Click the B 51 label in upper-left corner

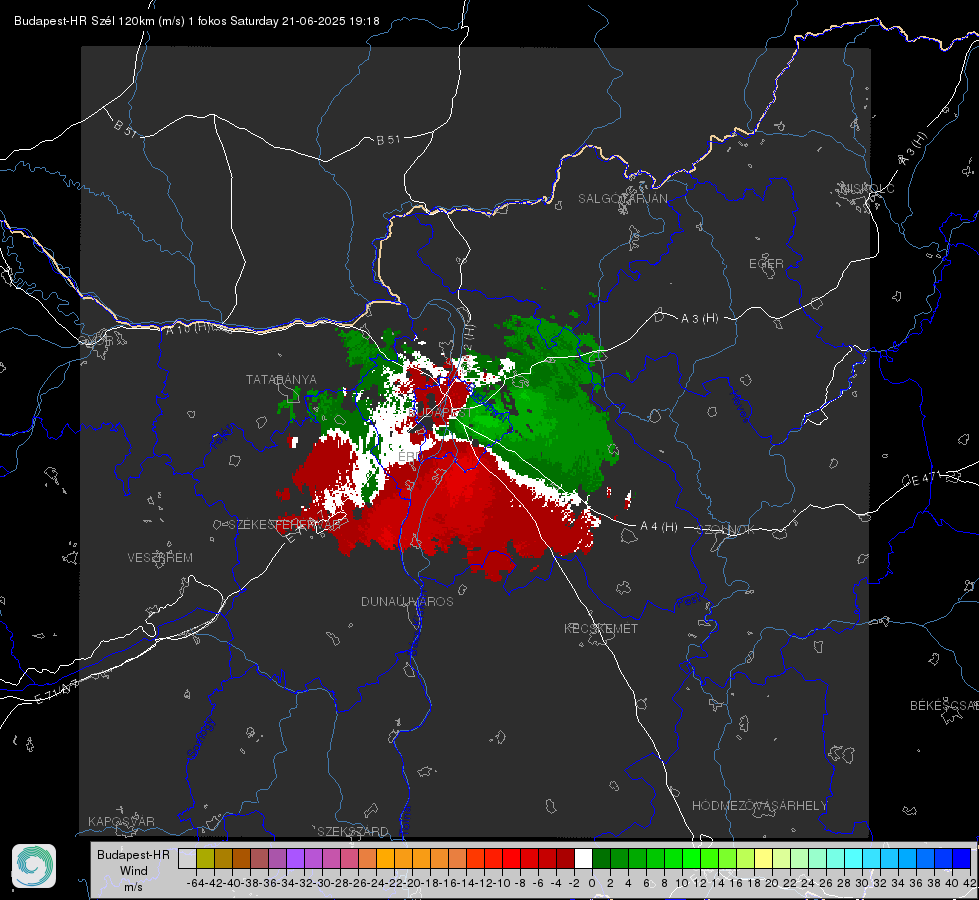pyautogui.click(x=125, y=128)
